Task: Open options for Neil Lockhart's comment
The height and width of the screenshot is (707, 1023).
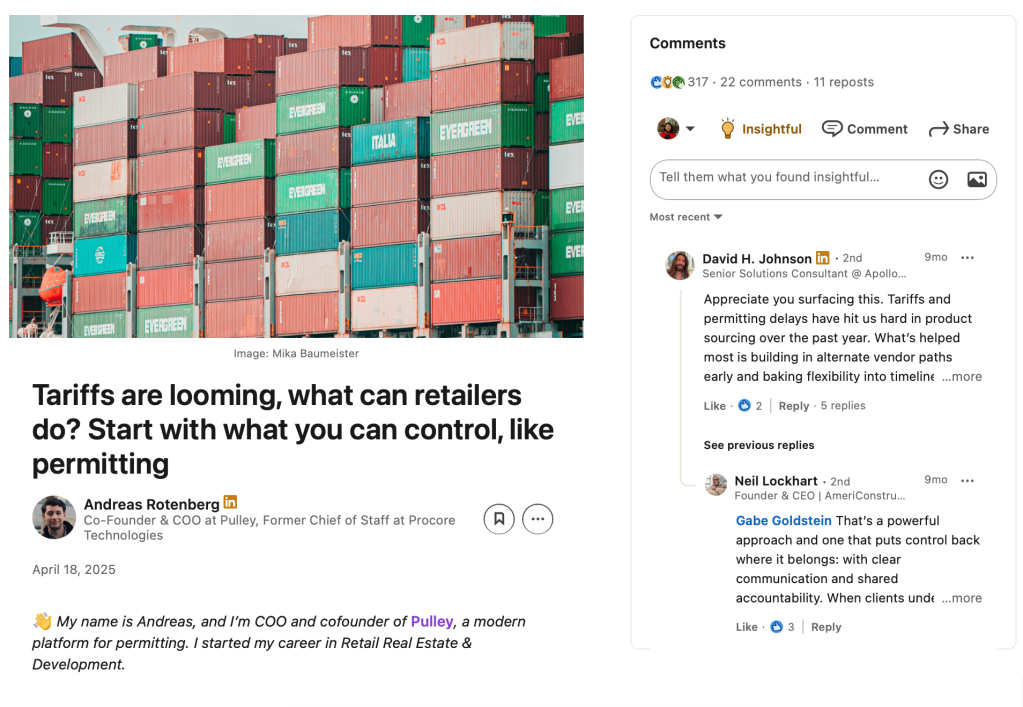Action: tap(967, 480)
